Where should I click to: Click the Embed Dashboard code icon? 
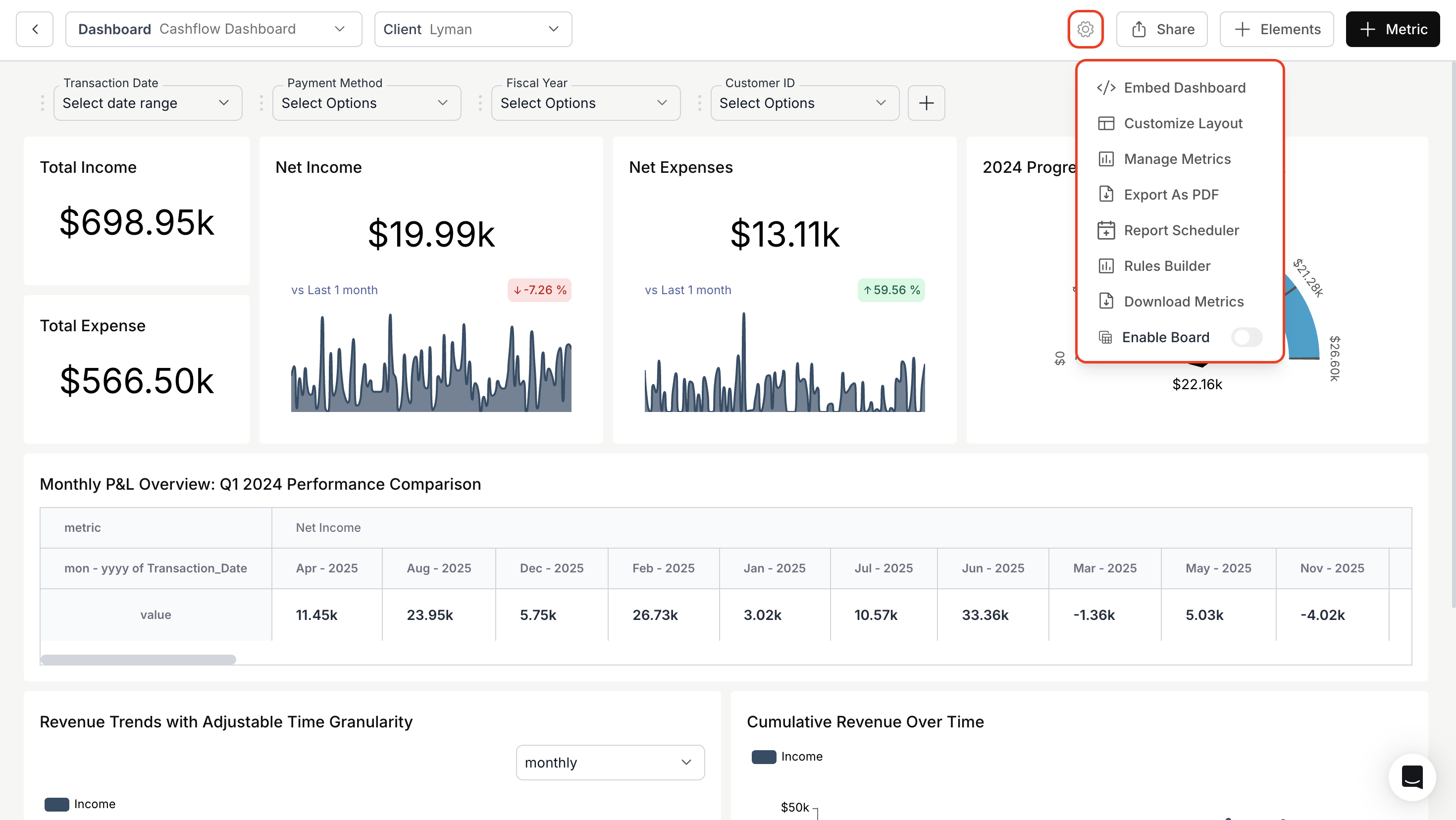tap(1105, 88)
